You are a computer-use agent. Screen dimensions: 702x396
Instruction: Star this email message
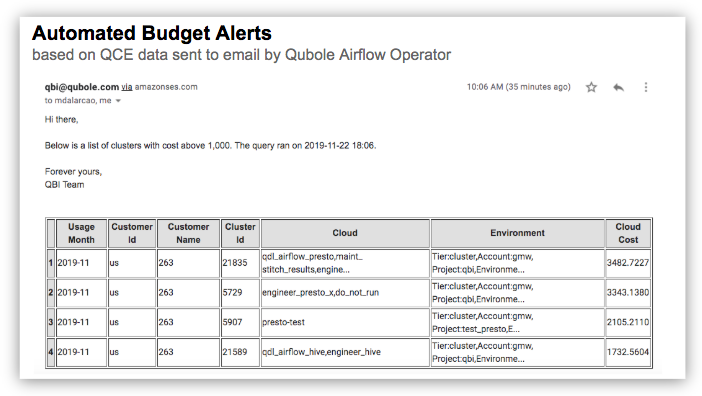[x=591, y=87]
